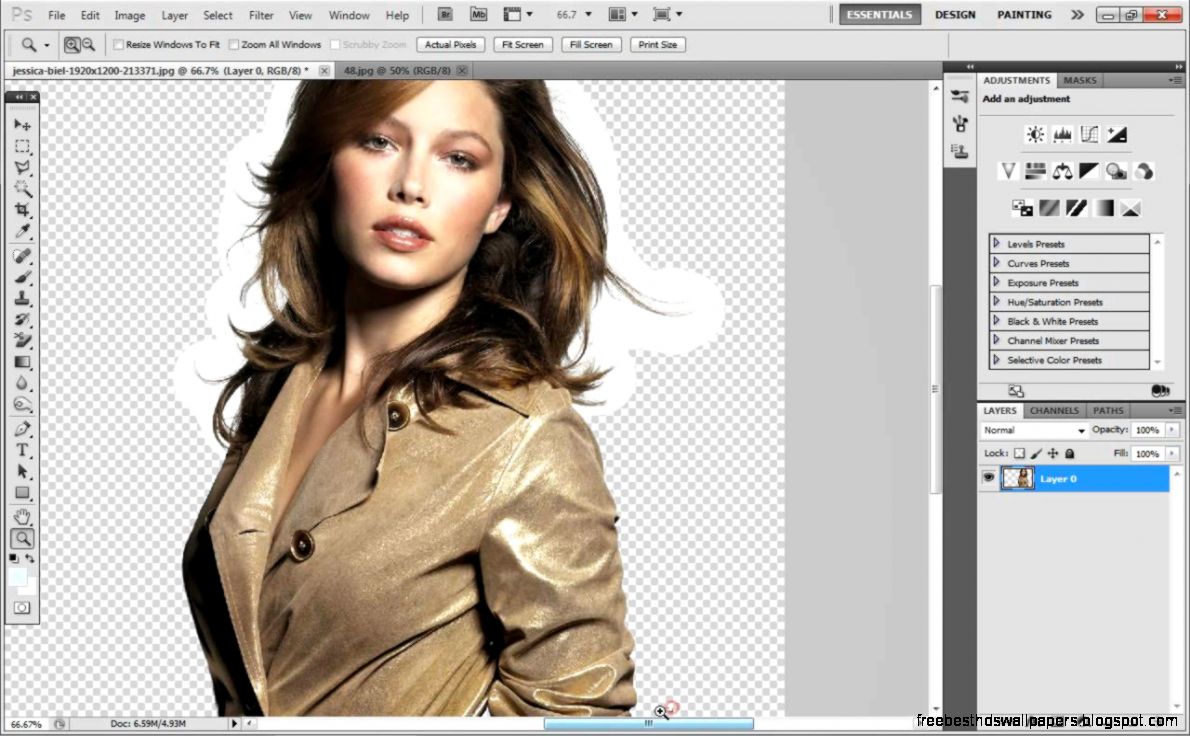Select the Move tool
1190x736 pixels.
click(x=23, y=125)
